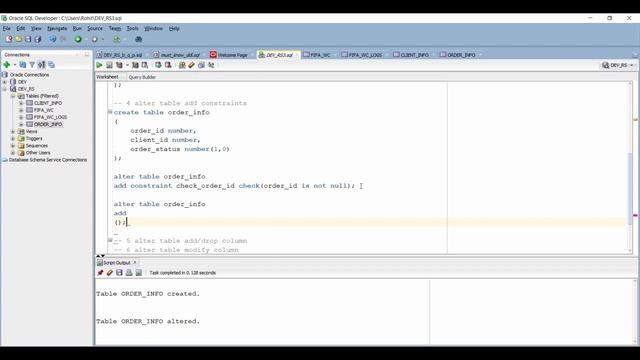The width and height of the screenshot is (640, 360).
Task: Click the Forward navigation button
Action: point(94,39)
